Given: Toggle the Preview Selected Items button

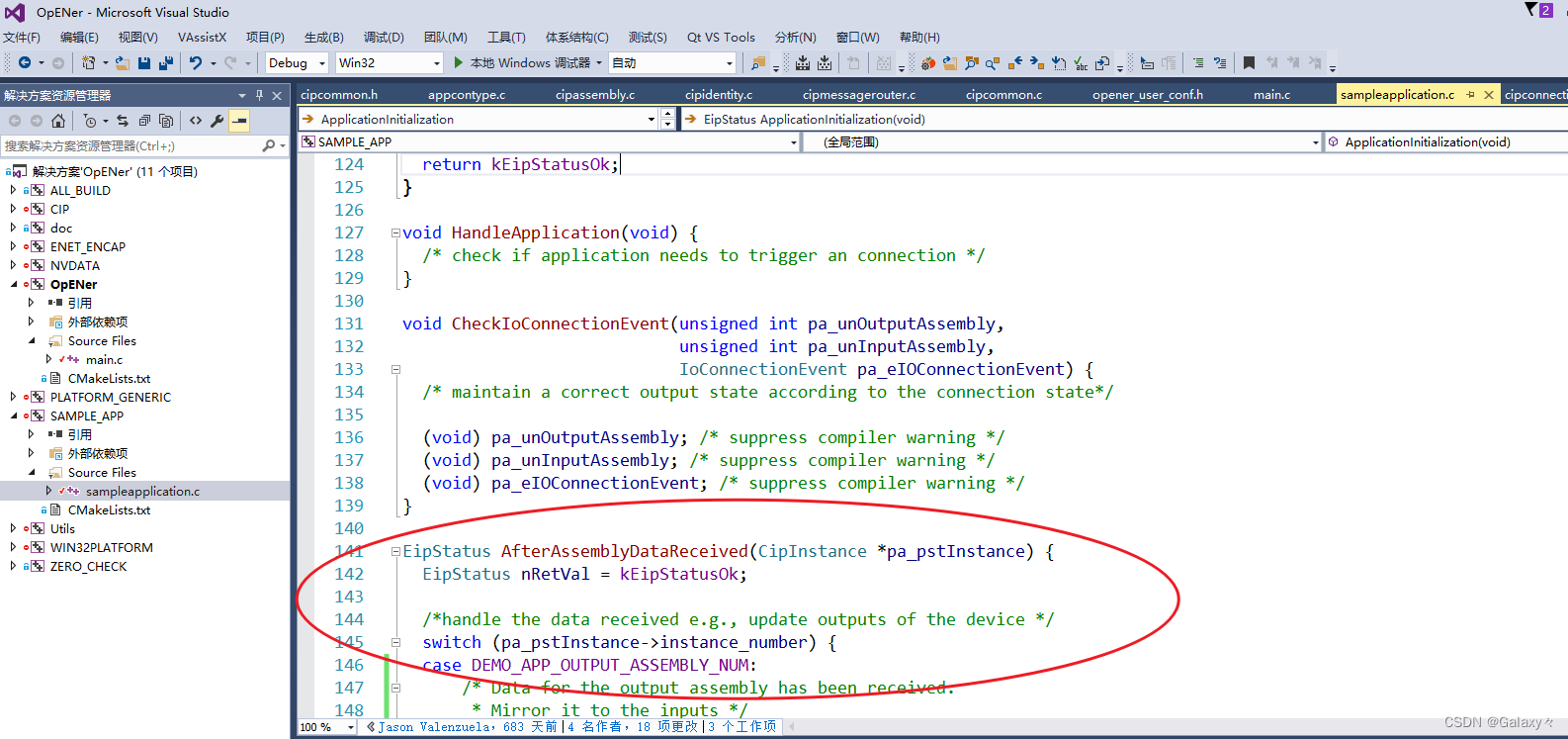Looking at the screenshot, I should (x=239, y=121).
